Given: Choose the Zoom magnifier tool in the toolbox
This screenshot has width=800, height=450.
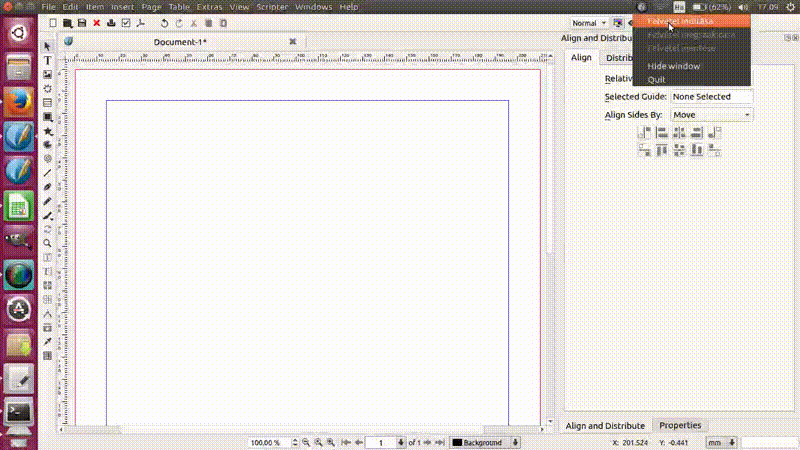Looking at the screenshot, I should click(x=47, y=243).
